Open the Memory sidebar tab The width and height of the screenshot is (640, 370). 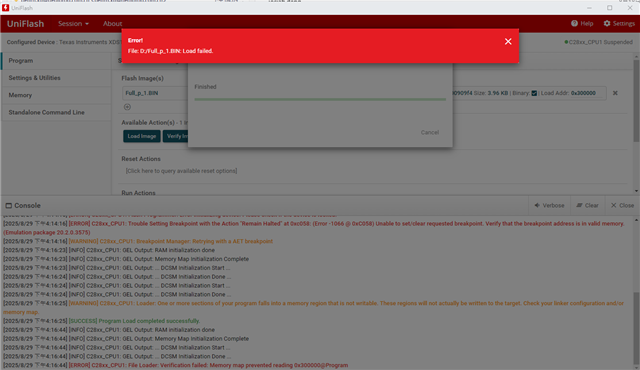(56, 95)
